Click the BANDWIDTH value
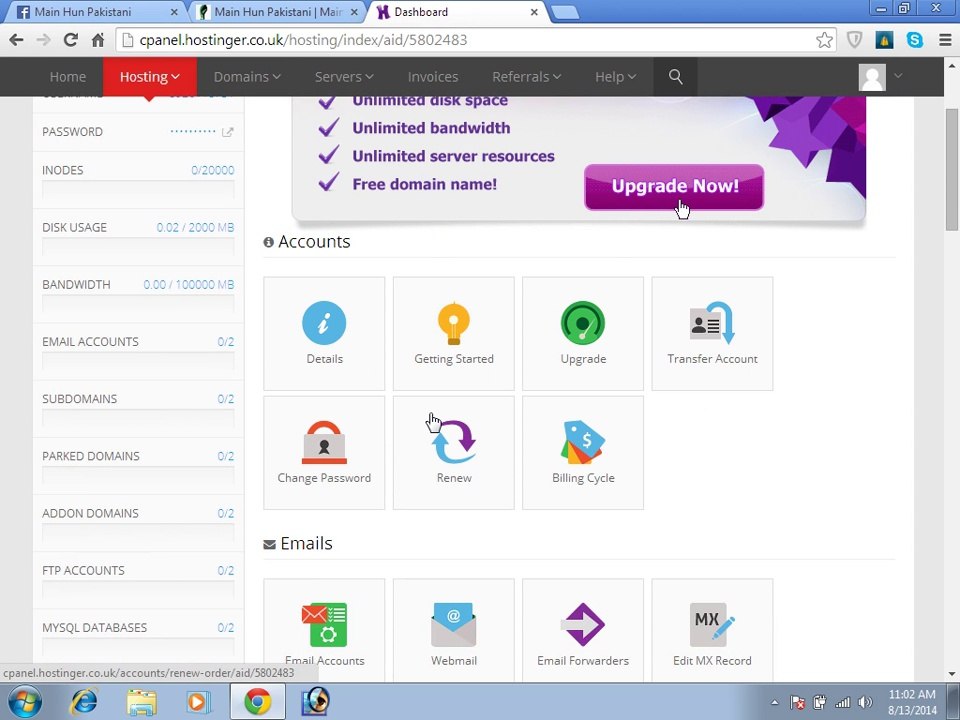The width and height of the screenshot is (960, 720). [x=189, y=285]
